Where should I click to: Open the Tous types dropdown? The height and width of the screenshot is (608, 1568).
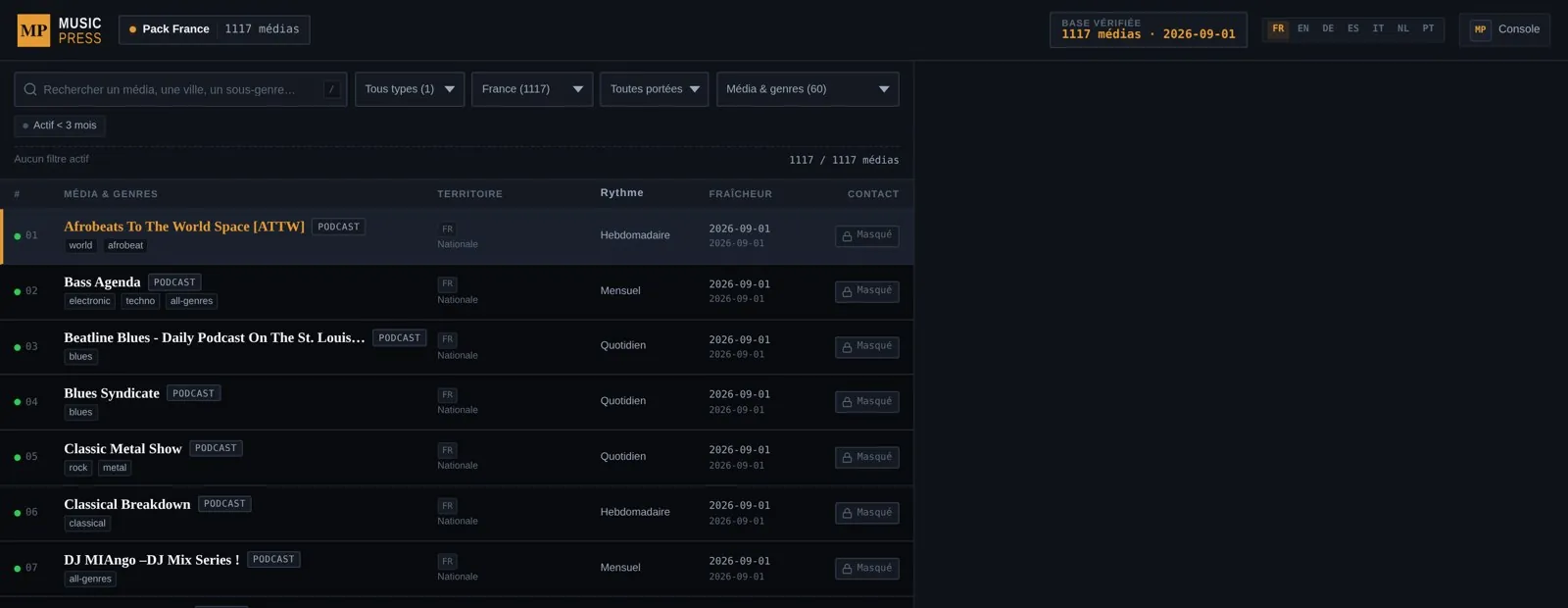[x=410, y=89]
